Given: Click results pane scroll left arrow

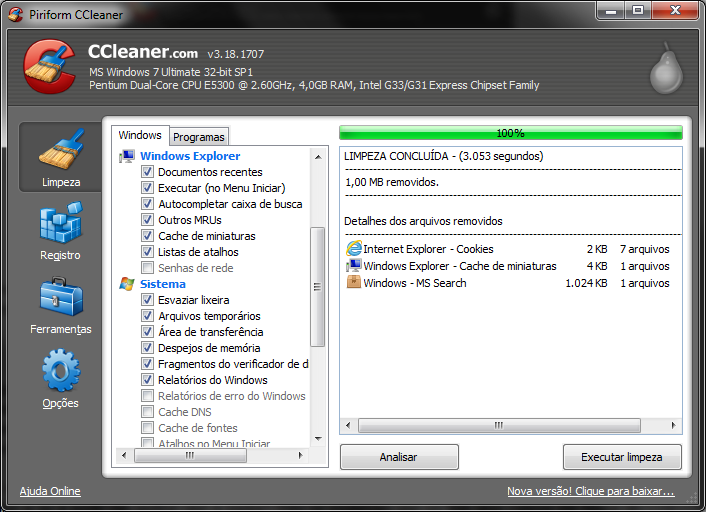Looking at the screenshot, I should click(x=348, y=425).
